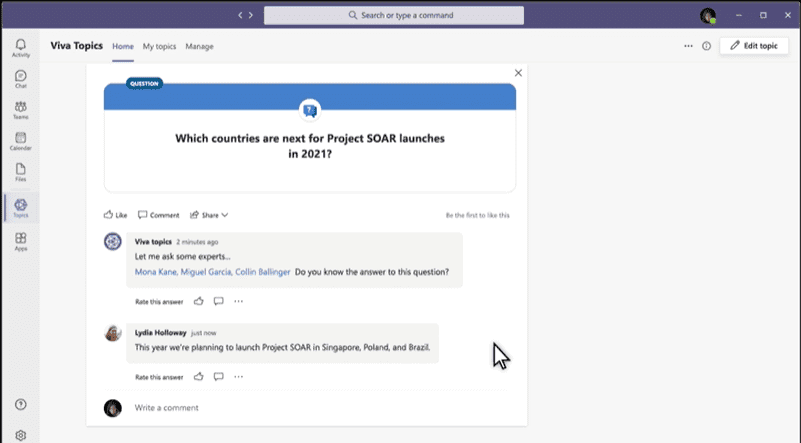The image size is (801, 443).
Task: Open Files in the sidebar
Action: pyautogui.click(x=20, y=172)
